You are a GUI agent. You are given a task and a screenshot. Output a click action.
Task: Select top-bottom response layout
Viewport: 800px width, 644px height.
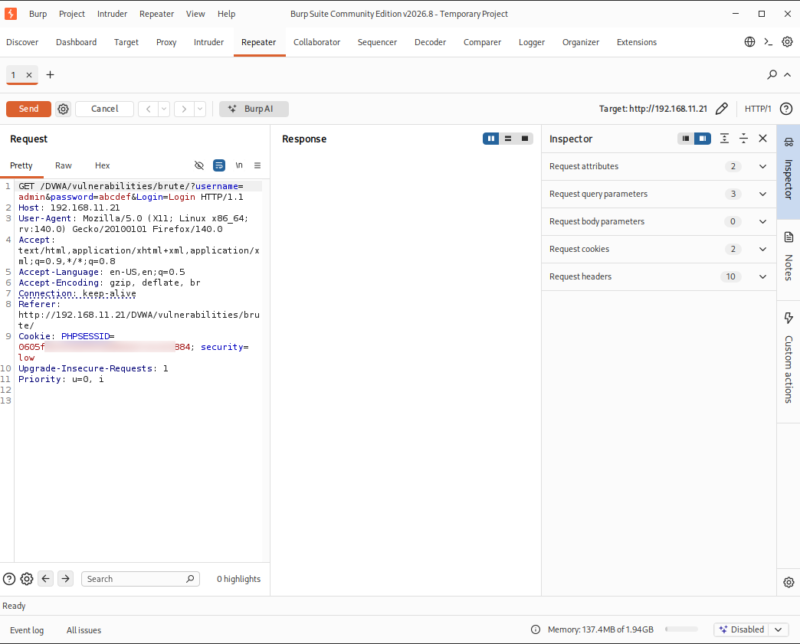pos(508,139)
